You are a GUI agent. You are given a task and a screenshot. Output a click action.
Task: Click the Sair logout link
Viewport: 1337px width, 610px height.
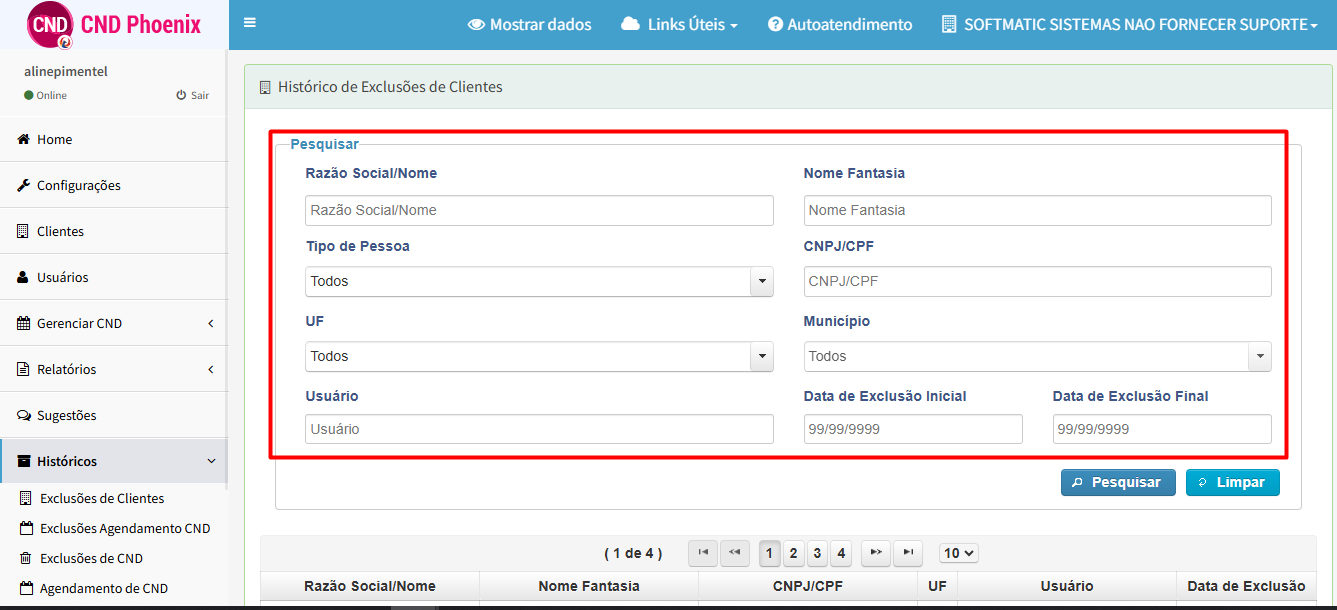click(x=193, y=95)
